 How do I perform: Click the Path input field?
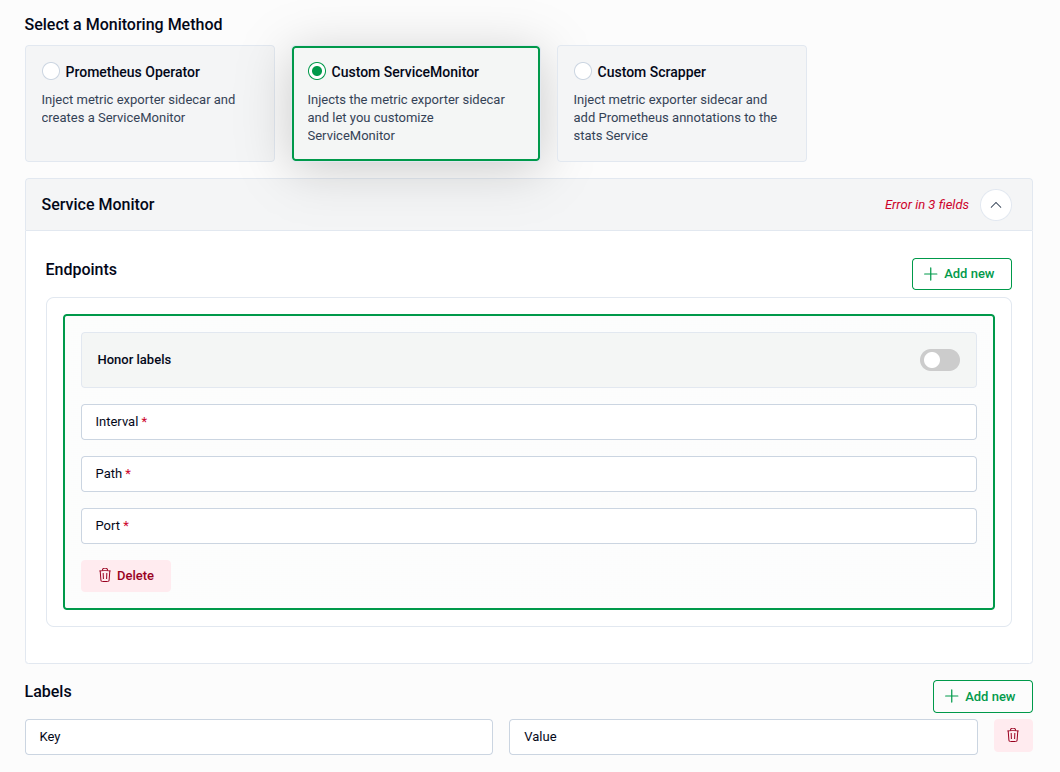coord(528,473)
